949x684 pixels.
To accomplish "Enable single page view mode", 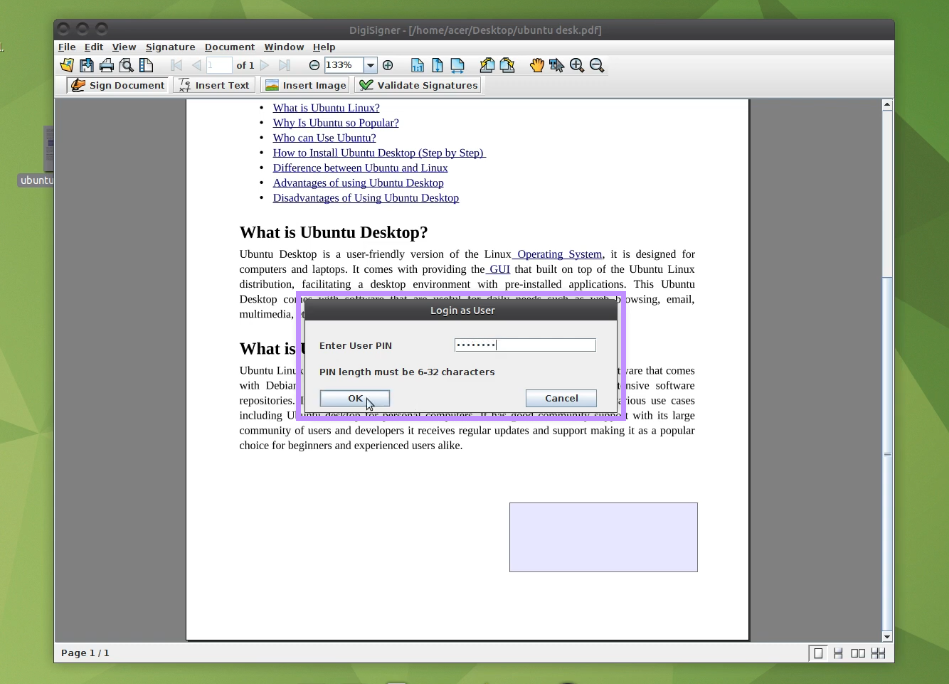I will point(818,653).
